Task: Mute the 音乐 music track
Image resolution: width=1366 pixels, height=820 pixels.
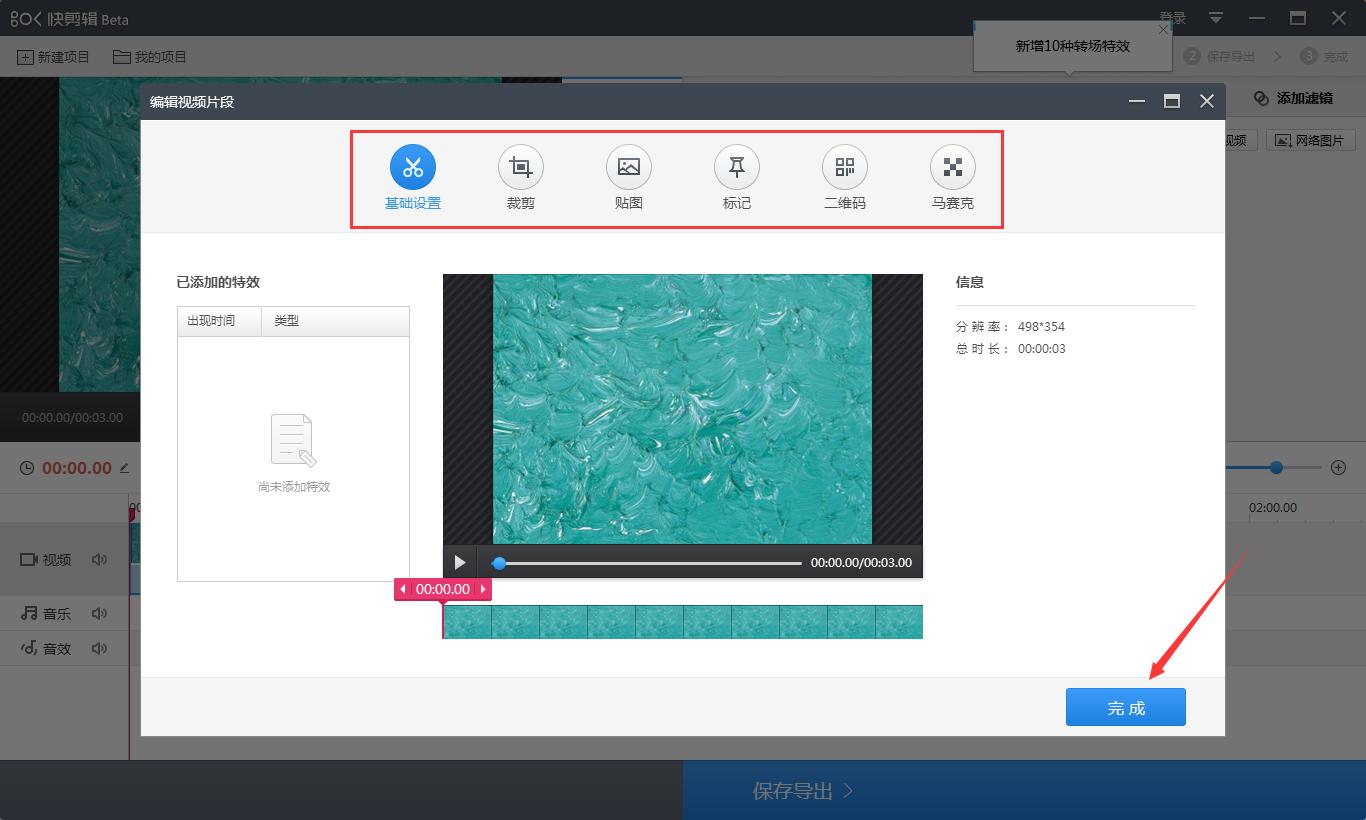Action: pos(99,612)
